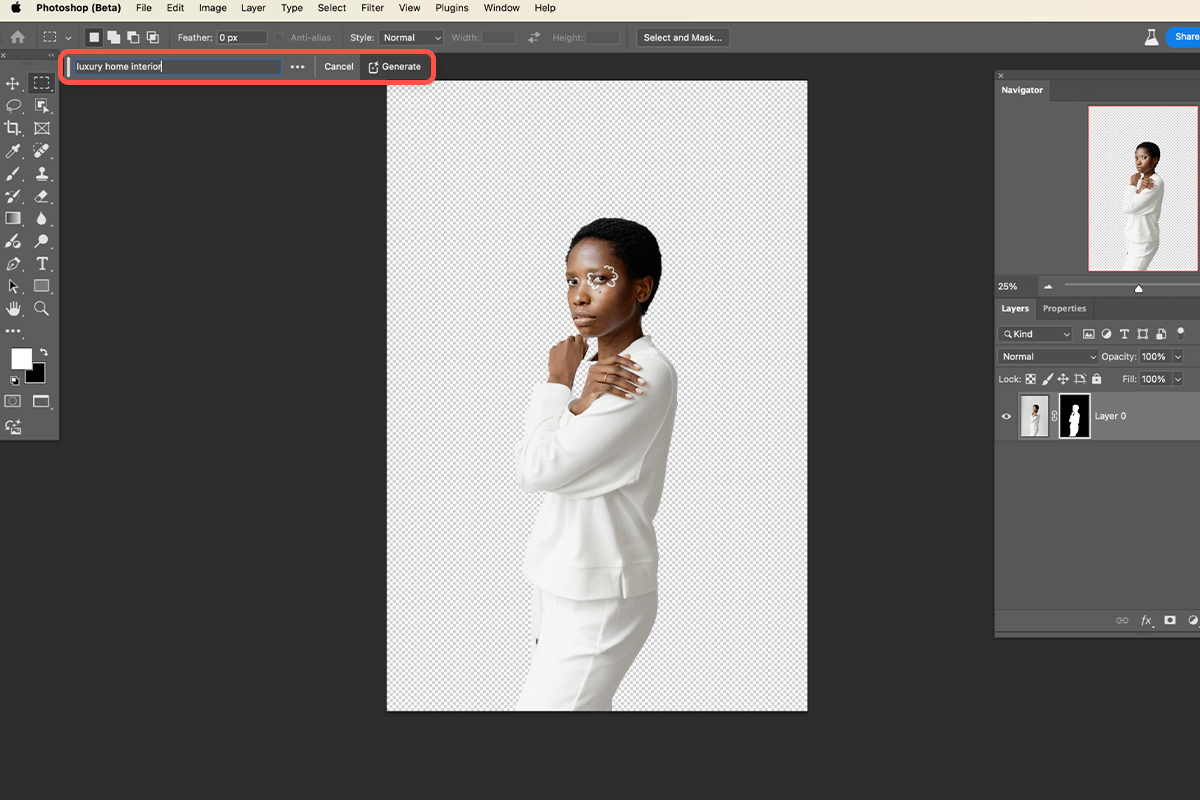The height and width of the screenshot is (800, 1200).
Task: Expand the Kind filter dropdown
Action: click(1035, 334)
